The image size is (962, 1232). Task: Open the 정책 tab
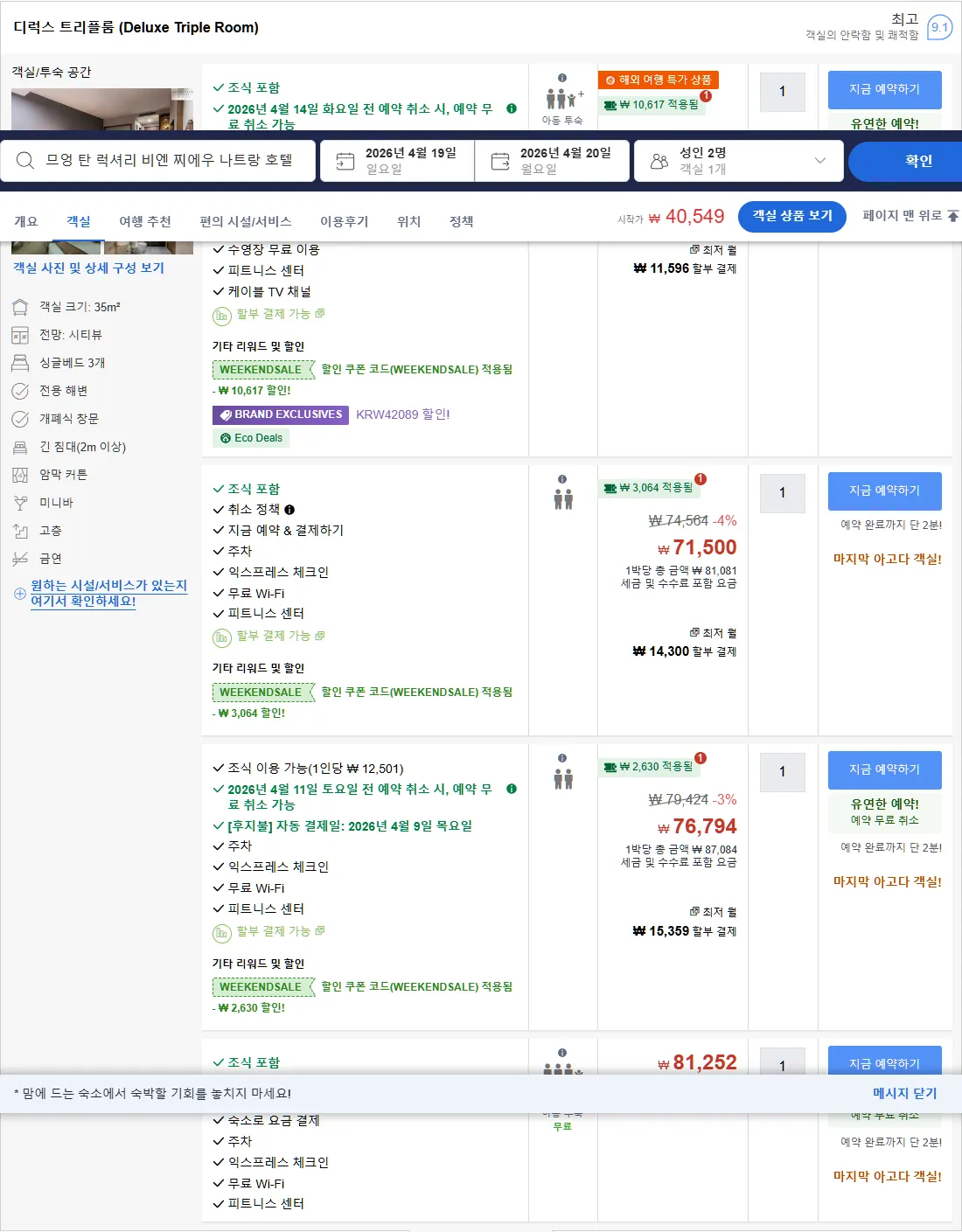click(x=462, y=221)
